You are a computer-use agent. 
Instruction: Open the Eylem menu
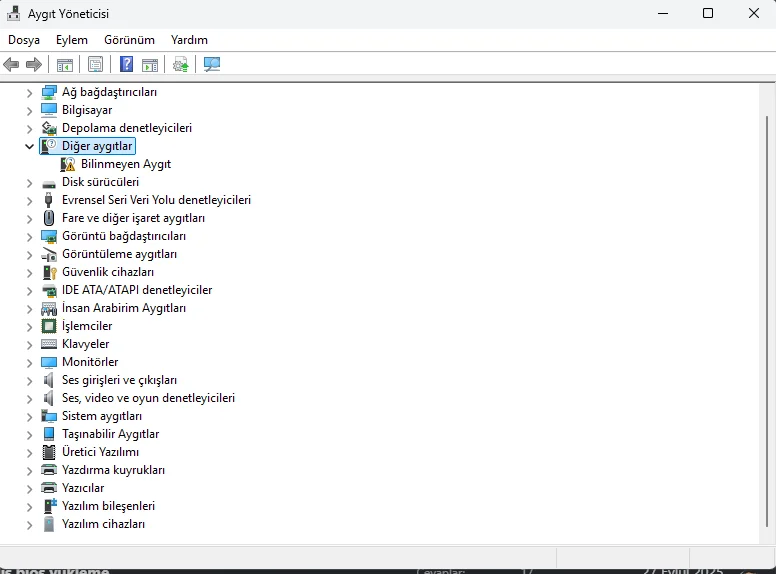click(x=72, y=40)
